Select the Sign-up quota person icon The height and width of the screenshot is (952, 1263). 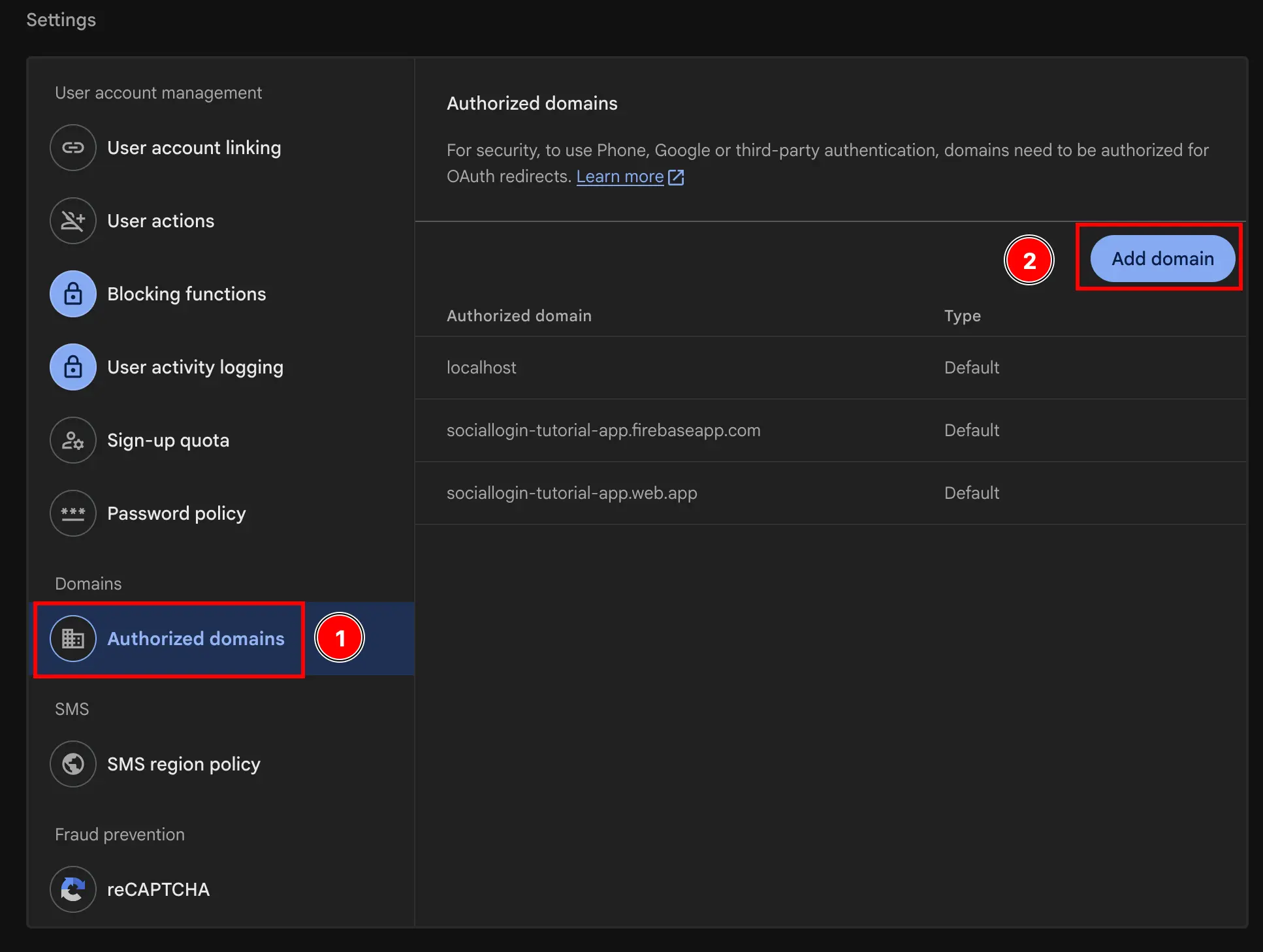72,440
